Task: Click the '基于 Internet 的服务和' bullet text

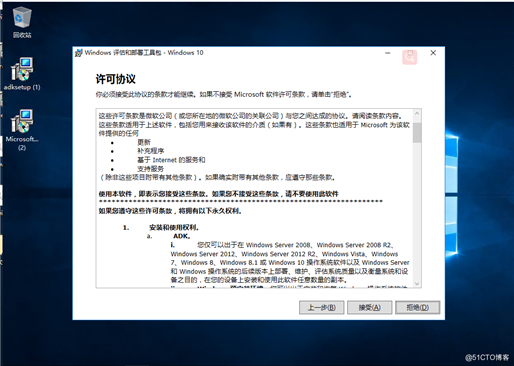Action: tap(171, 160)
